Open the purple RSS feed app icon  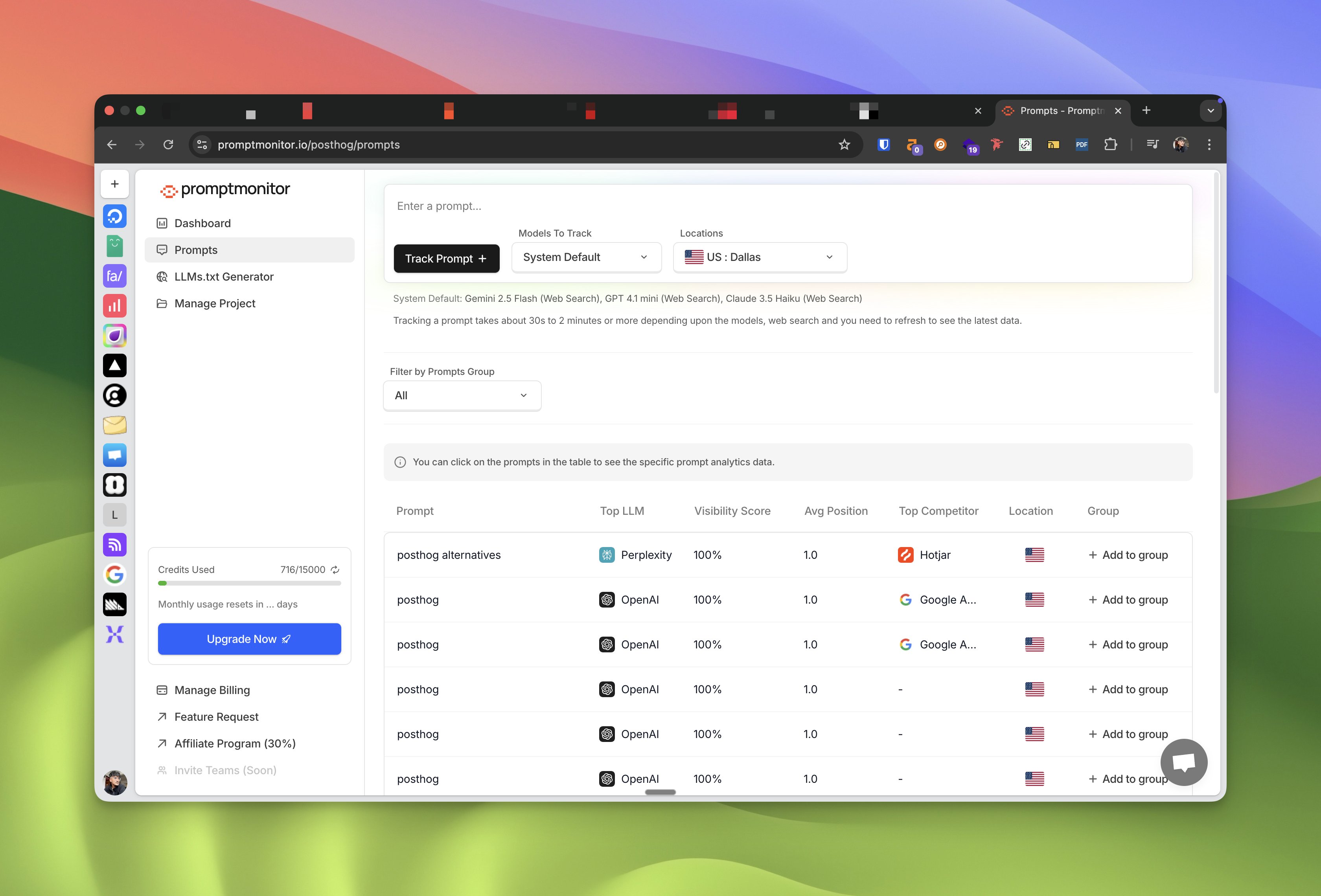point(115,544)
